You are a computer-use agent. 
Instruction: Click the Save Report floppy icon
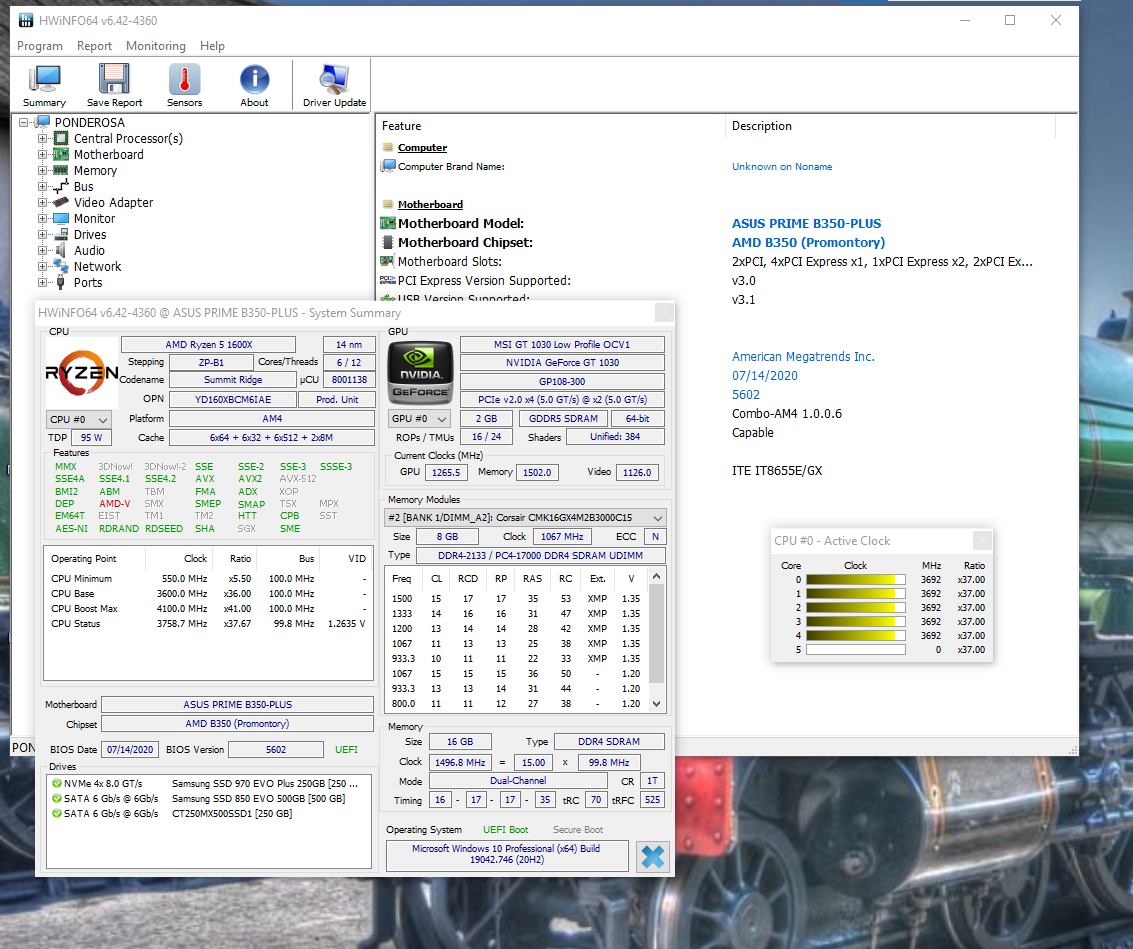click(114, 79)
